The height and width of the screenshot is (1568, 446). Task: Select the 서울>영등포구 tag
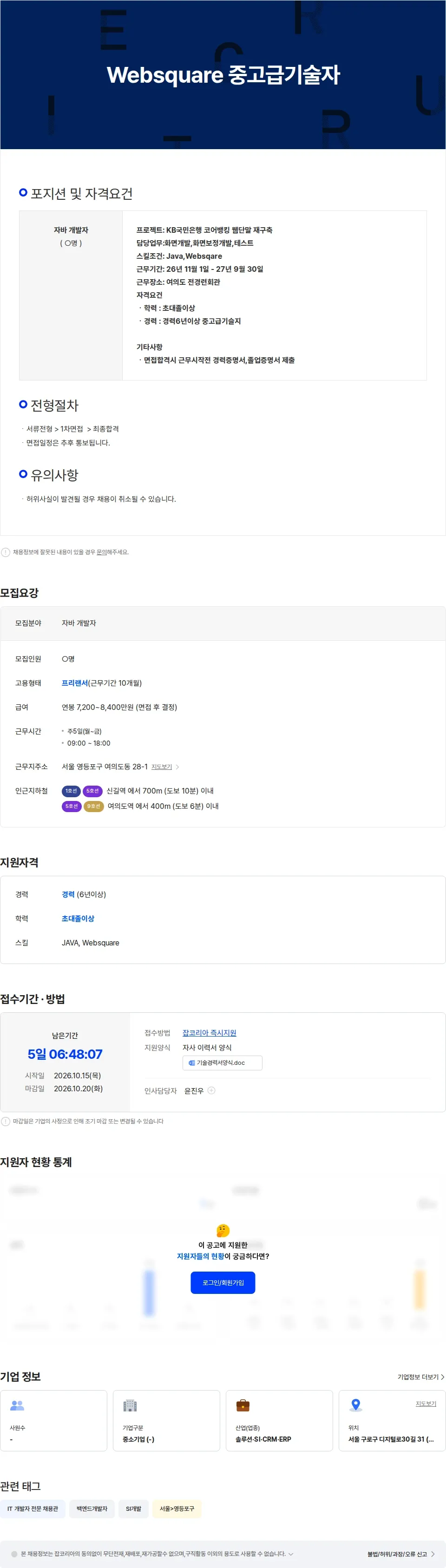177,1509
